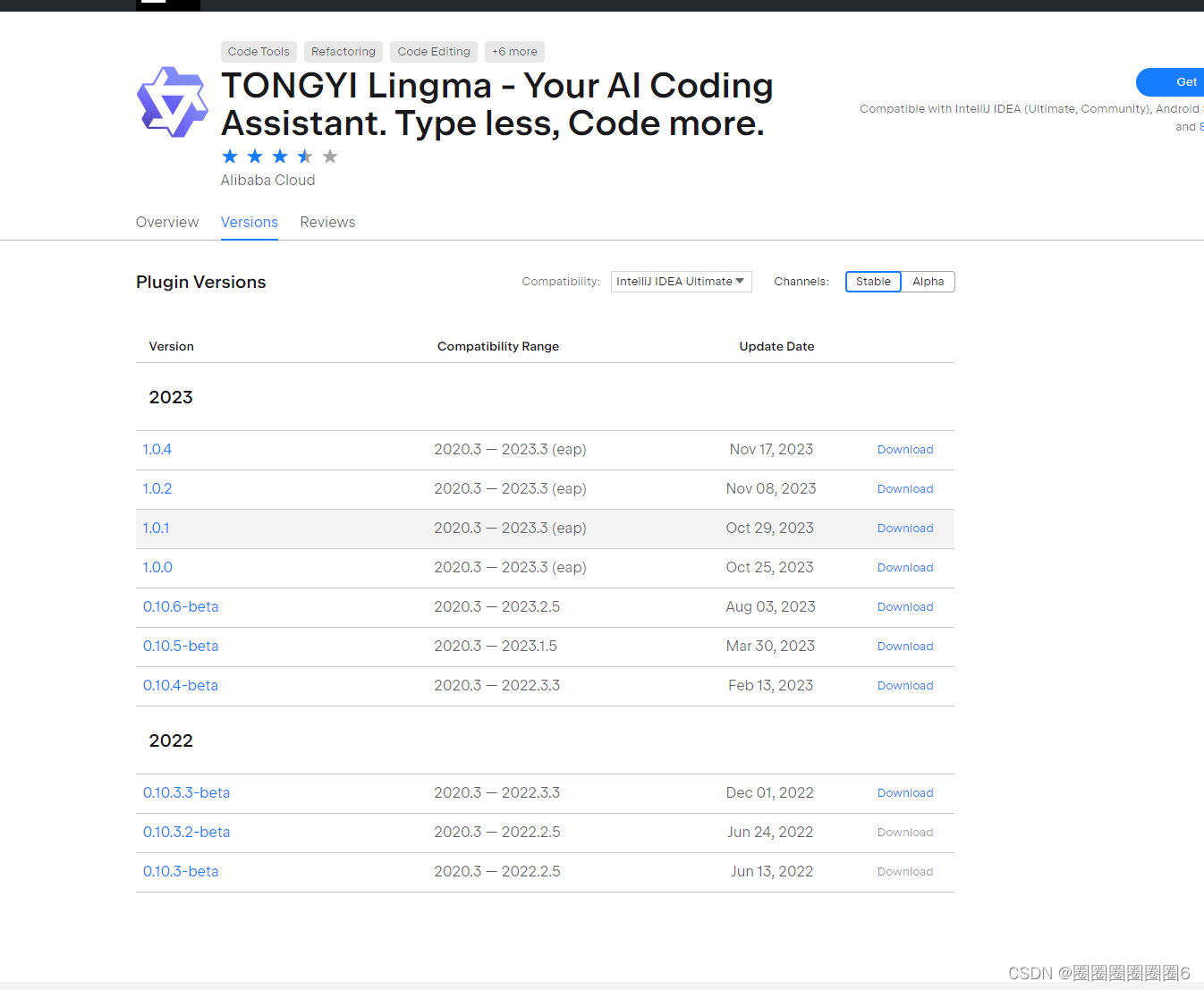Open the IntelliJ IDEA Ultimate compatibility dropdown
Screen dimensions: 1204x990
click(x=681, y=282)
